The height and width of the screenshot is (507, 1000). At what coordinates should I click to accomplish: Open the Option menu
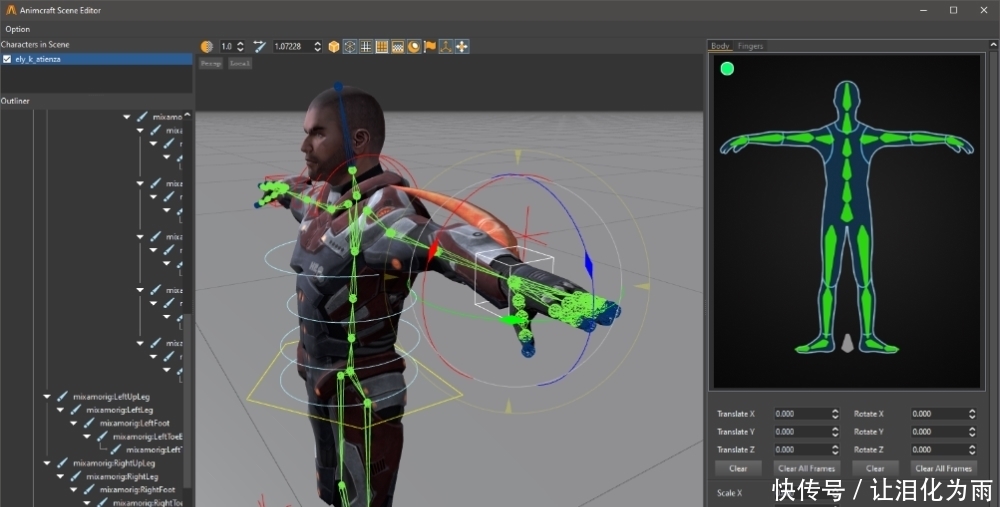pyautogui.click(x=17, y=29)
